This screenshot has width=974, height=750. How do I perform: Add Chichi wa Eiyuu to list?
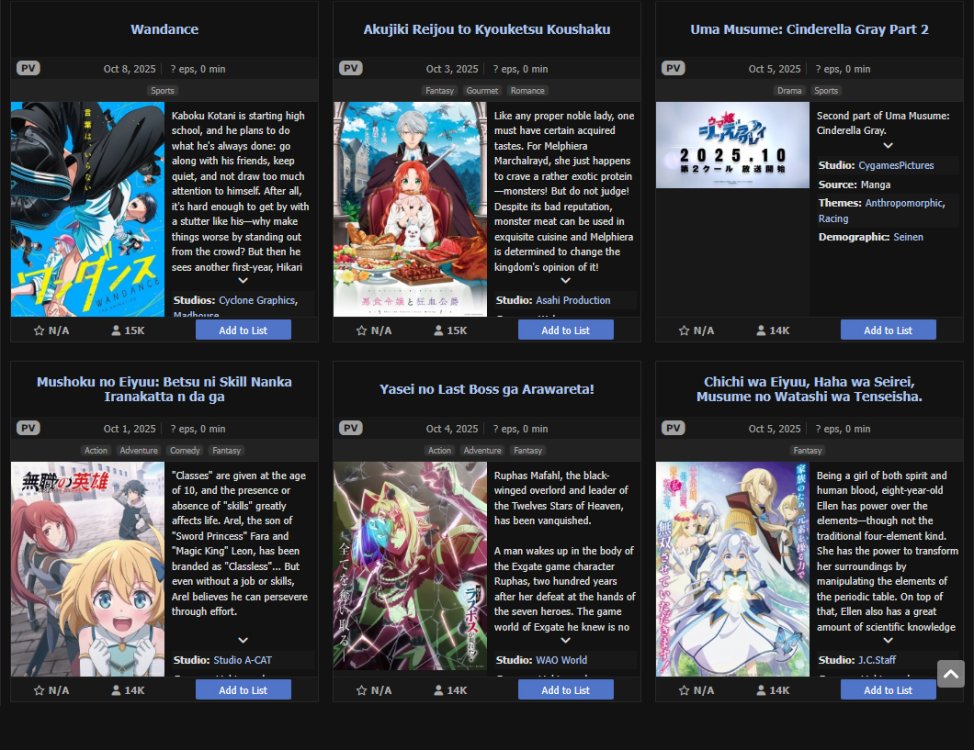[888, 690]
